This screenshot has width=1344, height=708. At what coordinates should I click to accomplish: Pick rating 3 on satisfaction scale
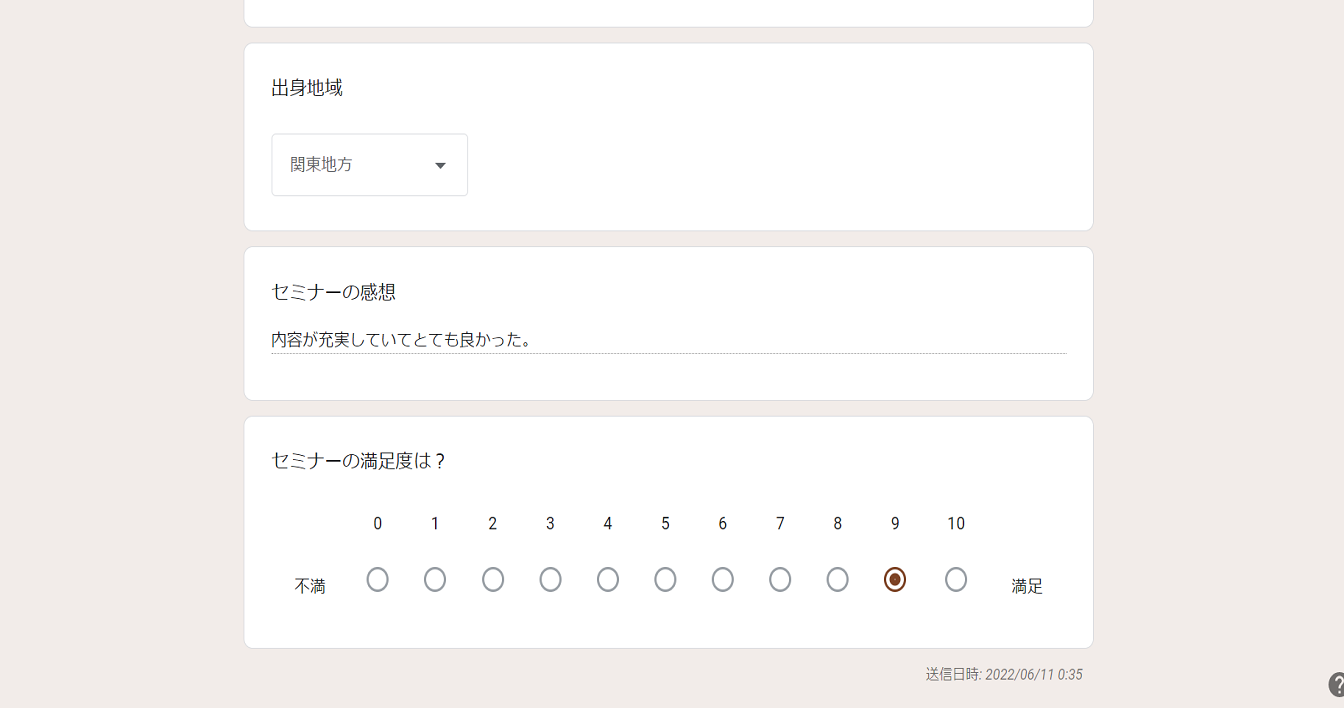tap(550, 580)
